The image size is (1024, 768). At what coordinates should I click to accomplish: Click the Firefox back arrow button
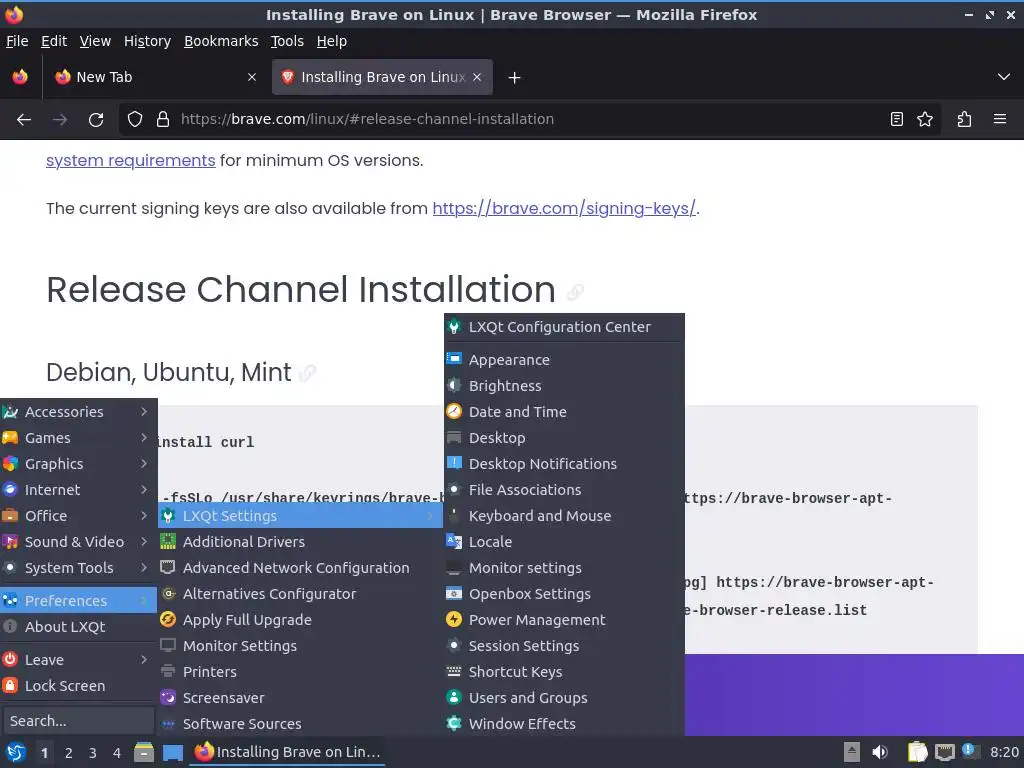click(x=24, y=120)
